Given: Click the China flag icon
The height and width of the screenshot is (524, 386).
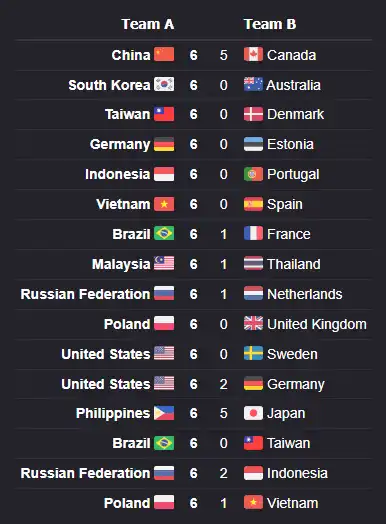Looking at the screenshot, I should click(x=164, y=54).
